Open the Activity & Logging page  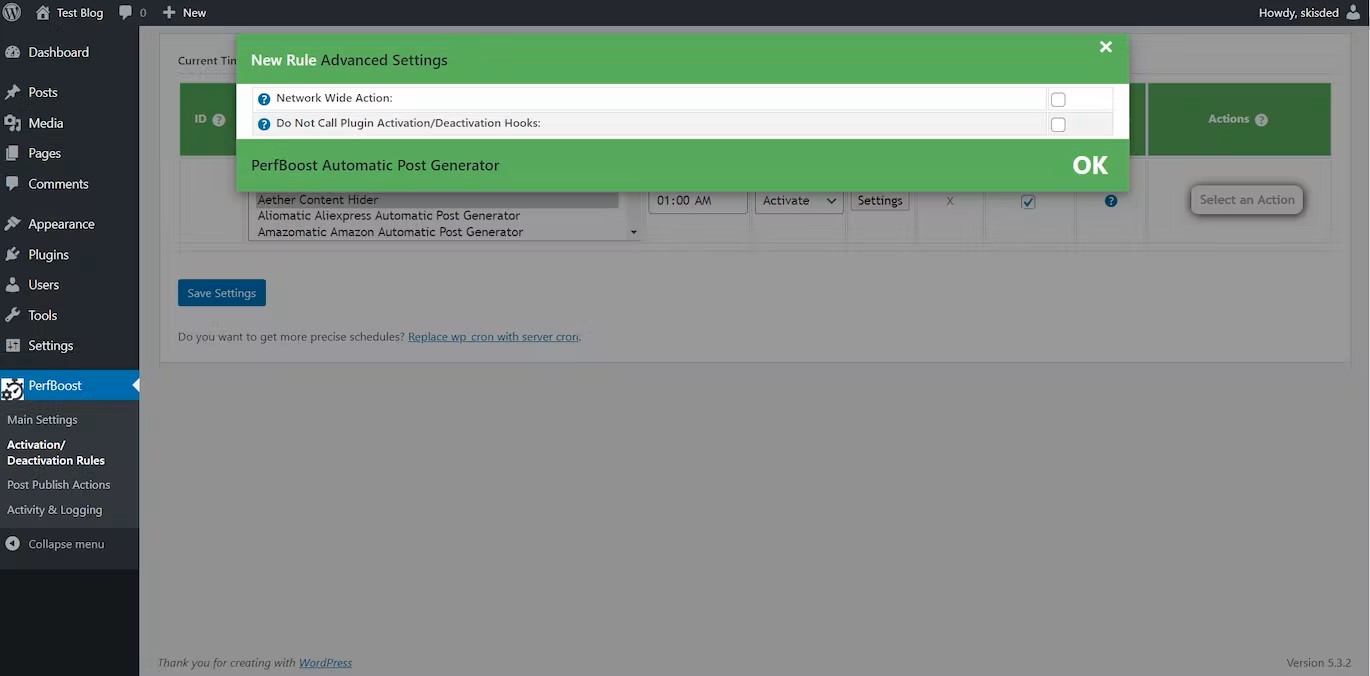click(x=55, y=510)
